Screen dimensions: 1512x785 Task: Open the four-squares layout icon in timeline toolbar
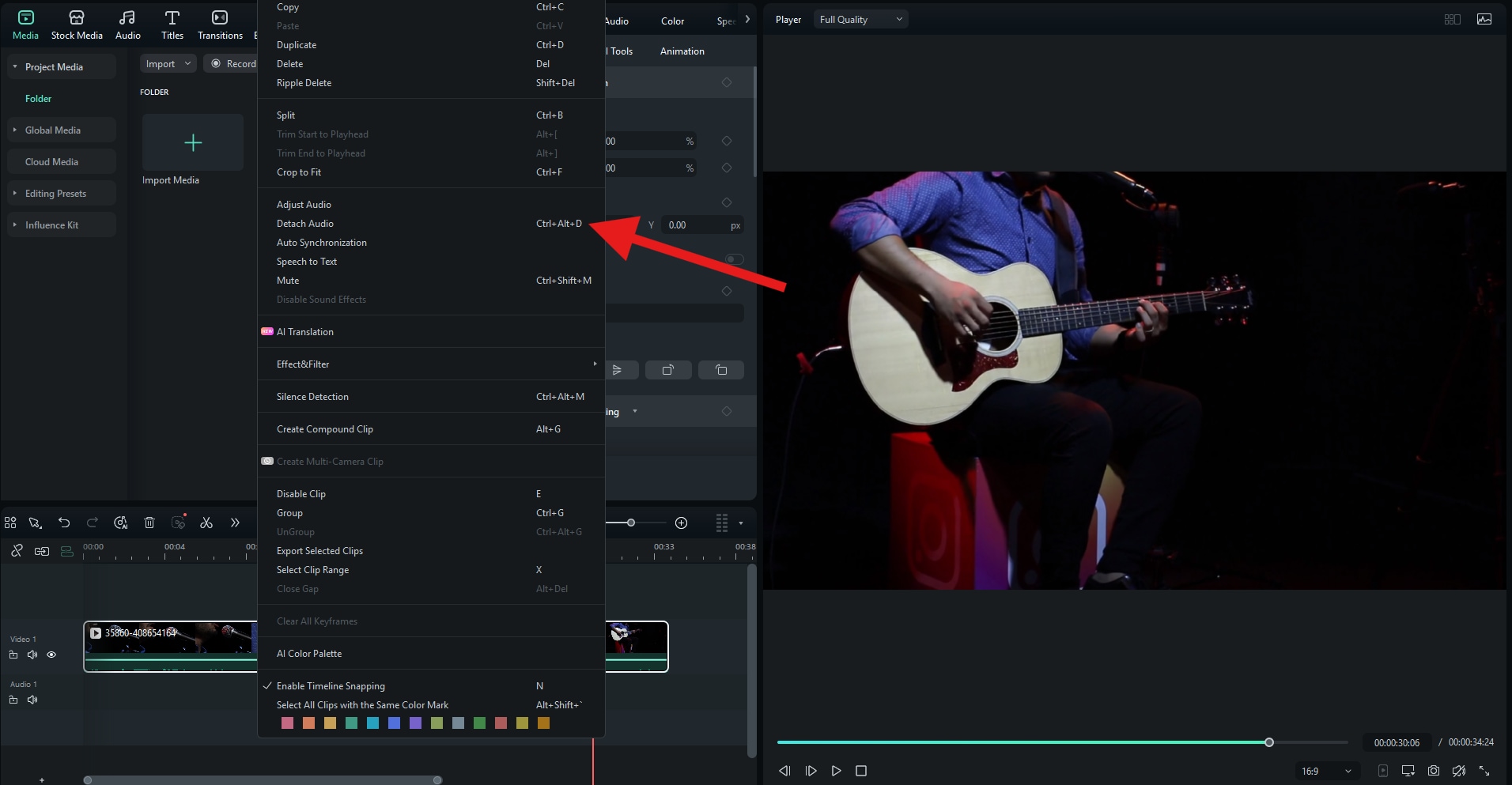[10, 523]
